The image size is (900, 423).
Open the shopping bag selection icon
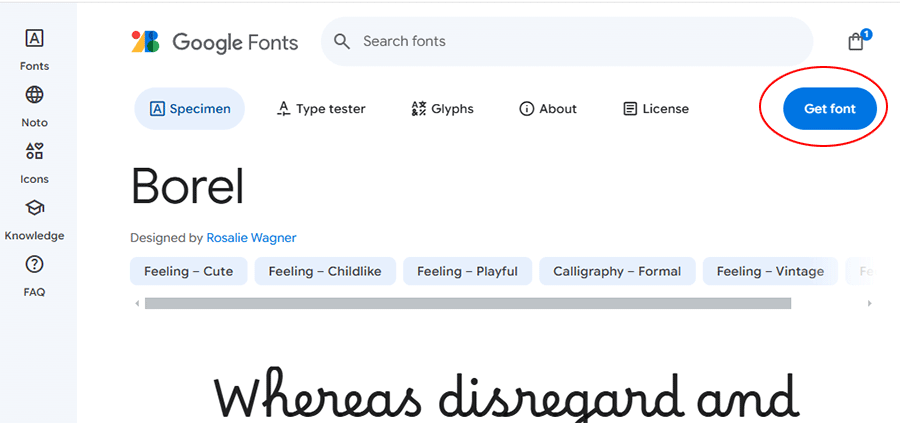[x=855, y=42]
